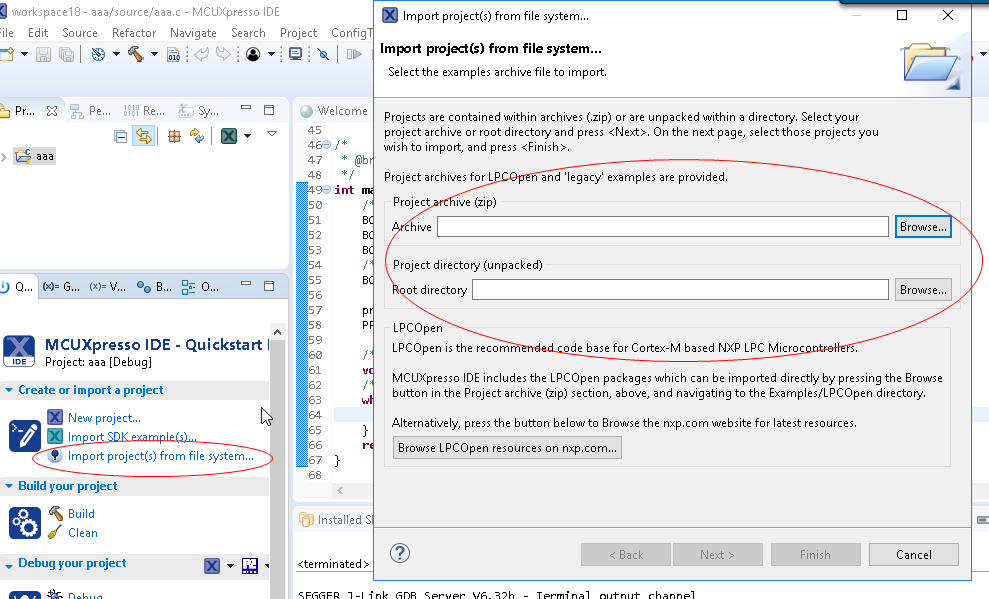Open the Navigate menu
The image size is (989, 599).
[x=193, y=33]
